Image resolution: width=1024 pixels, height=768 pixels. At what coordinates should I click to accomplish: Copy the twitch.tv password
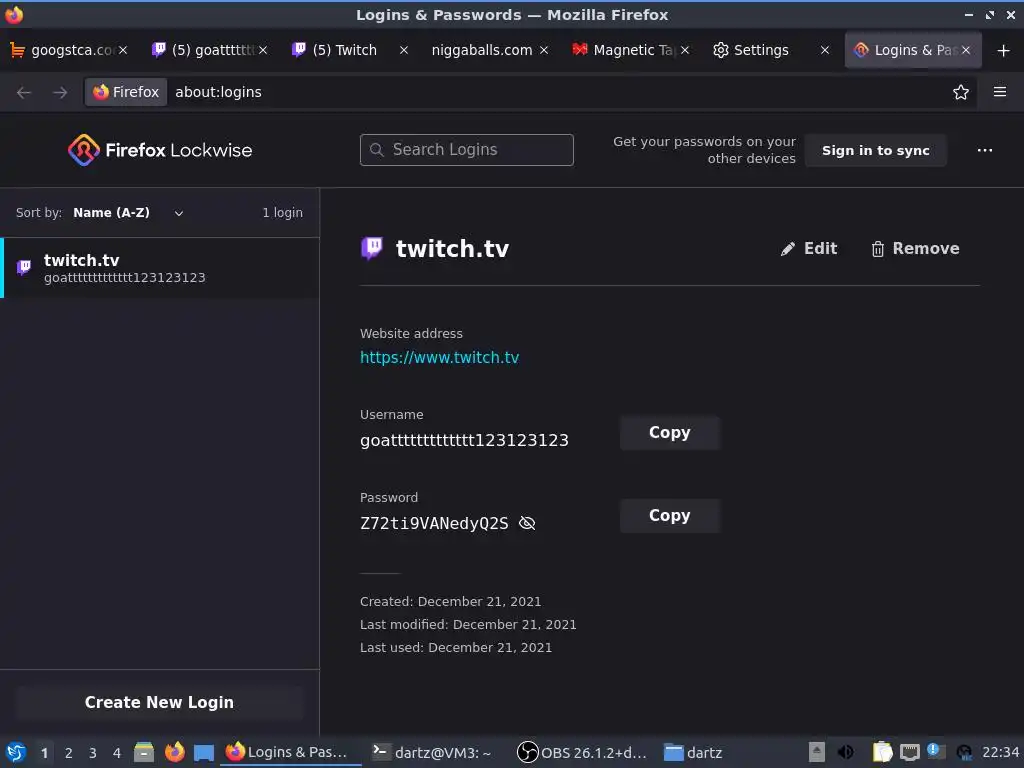669,516
